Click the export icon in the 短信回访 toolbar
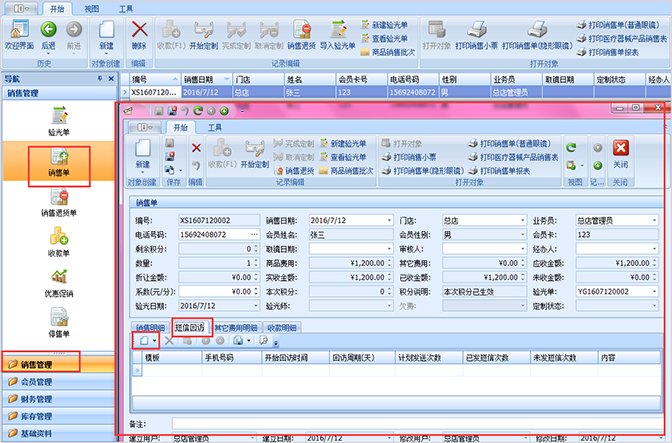Screen dimensions: 672x443 pos(238,341)
